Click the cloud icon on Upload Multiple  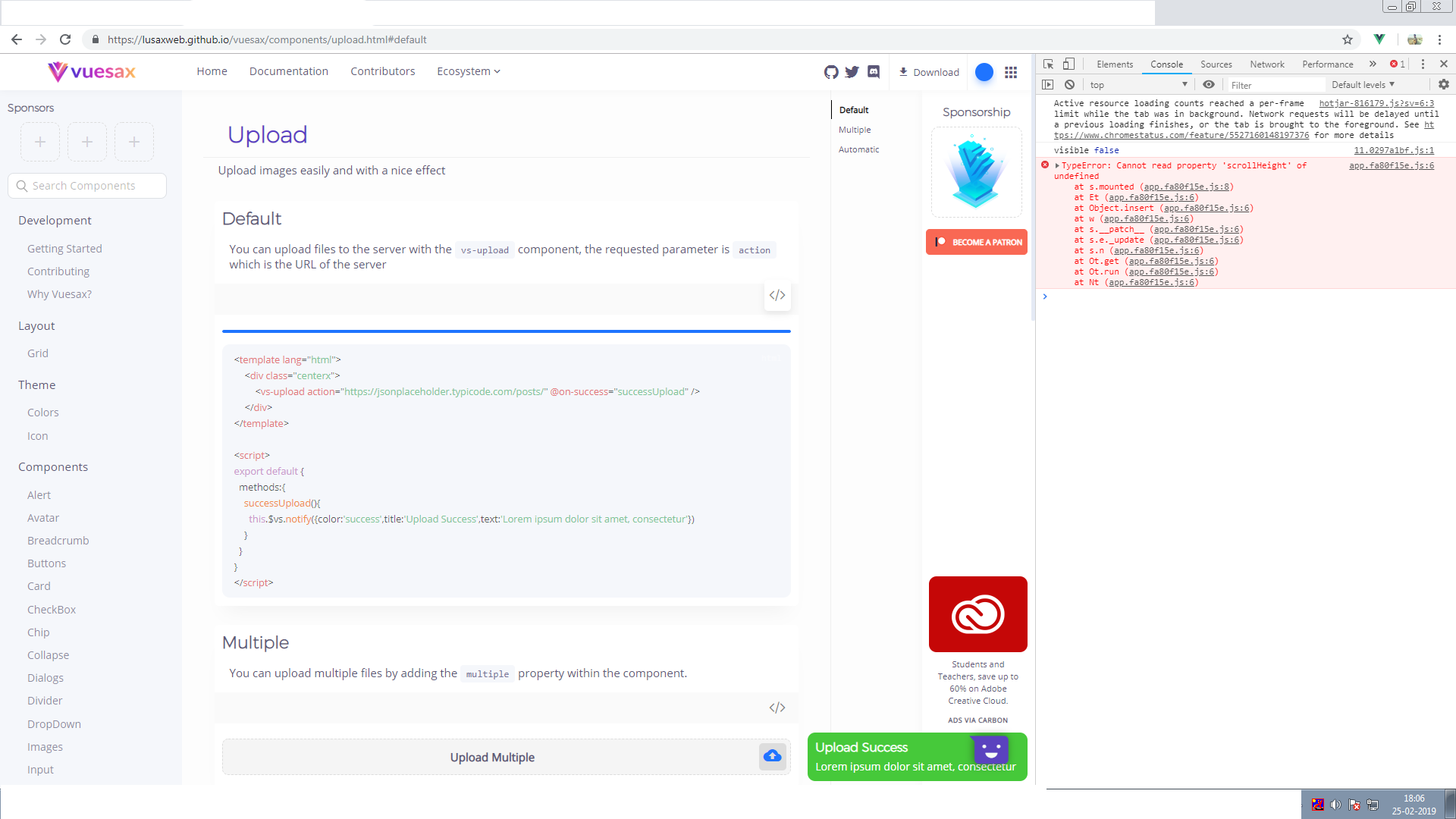772,756
